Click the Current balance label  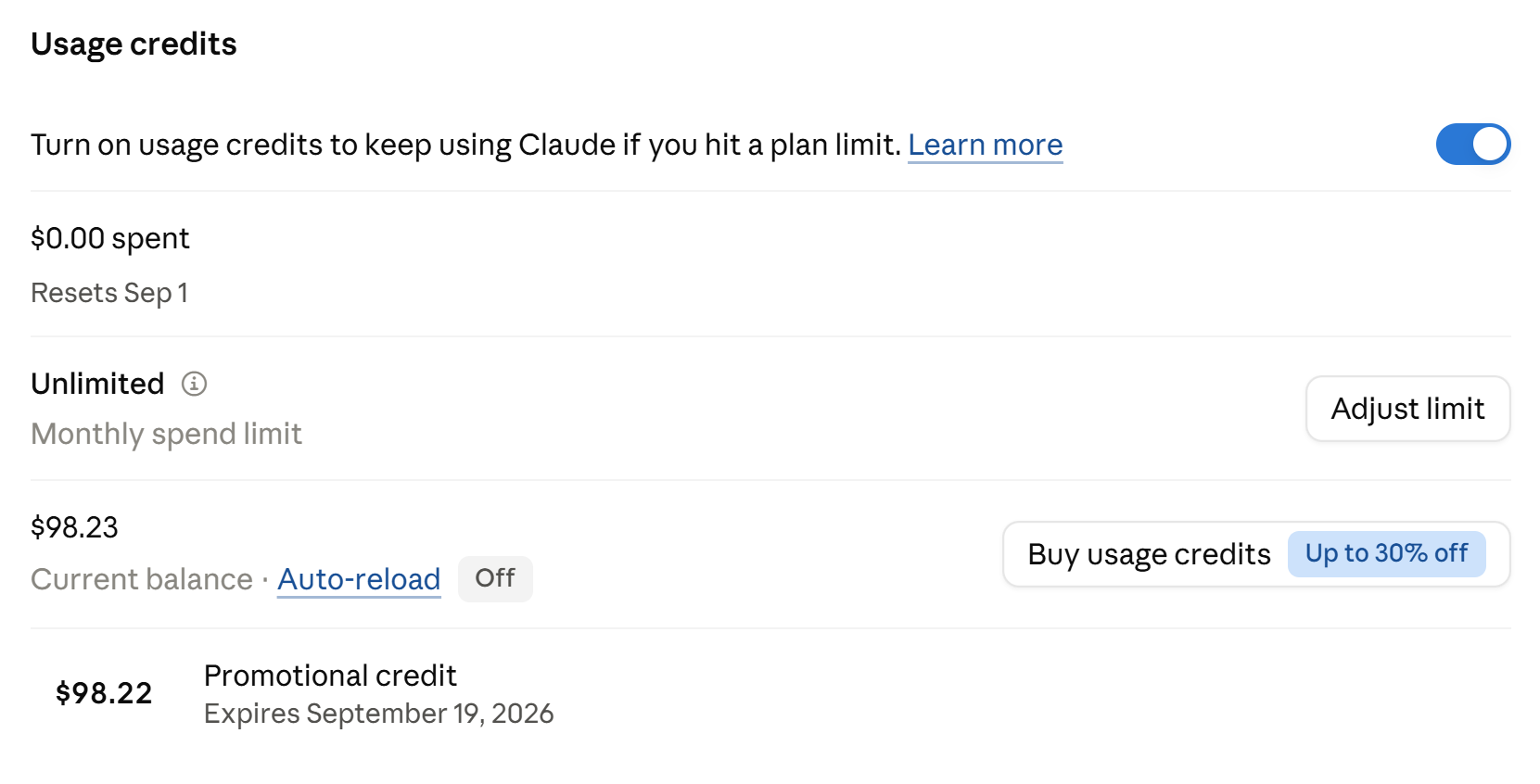pyautogui.click(x=142, y=579)
